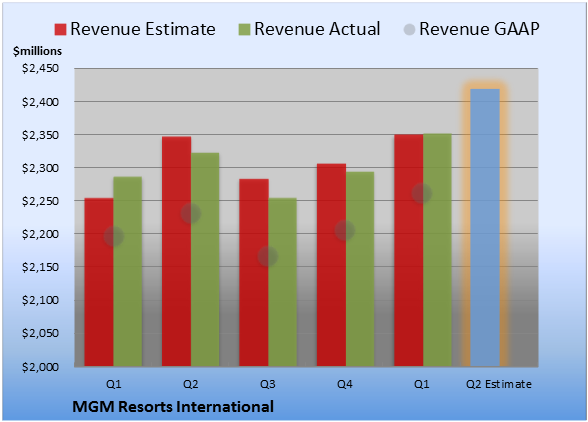588x422 pixels.
Task: Click the Q3 Revenue GAAP dot marker
Action: point(268,257)
